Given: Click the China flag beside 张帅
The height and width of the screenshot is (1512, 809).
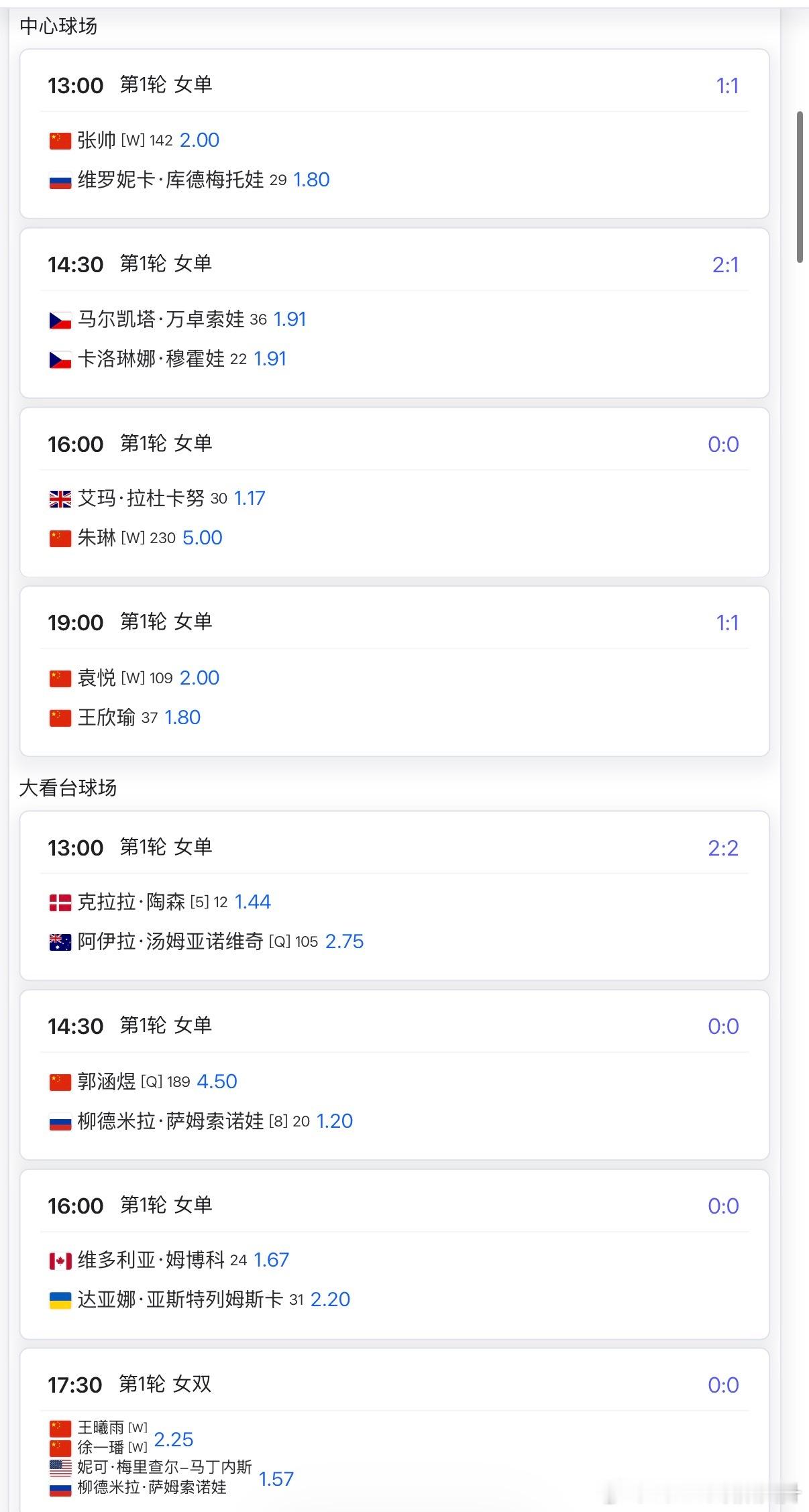Looking at the screenshot, I should [60, 141].
